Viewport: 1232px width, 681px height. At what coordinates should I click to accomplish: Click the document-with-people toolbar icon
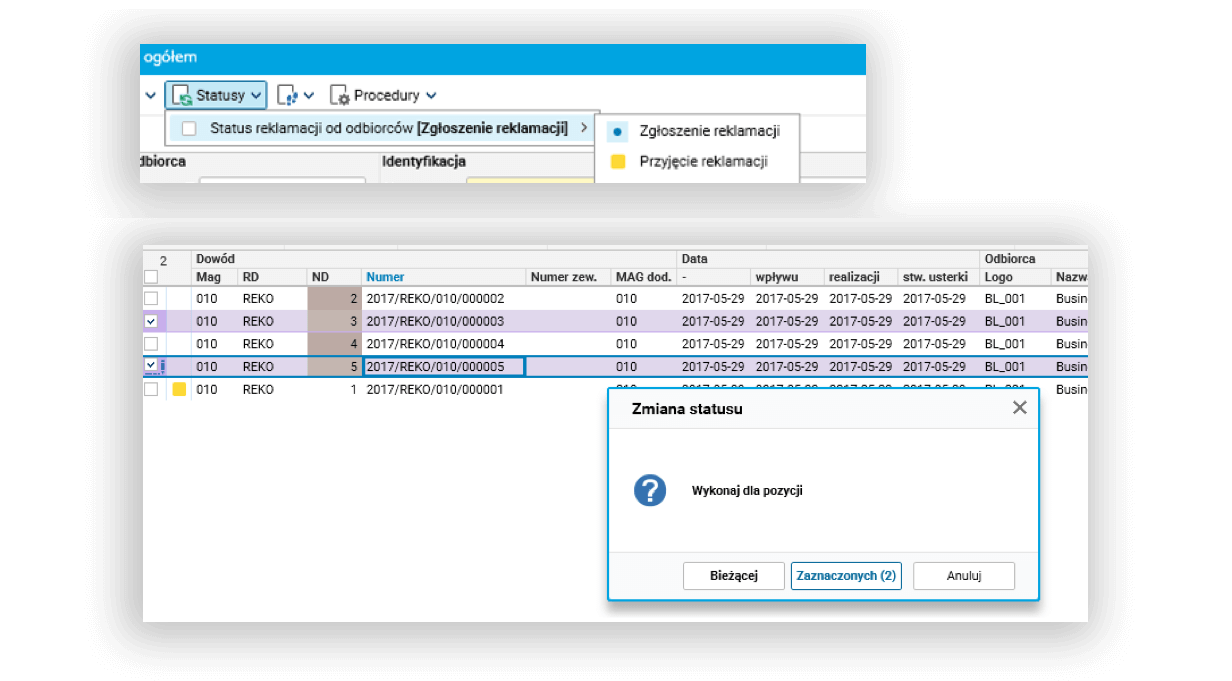pos(287,95)
